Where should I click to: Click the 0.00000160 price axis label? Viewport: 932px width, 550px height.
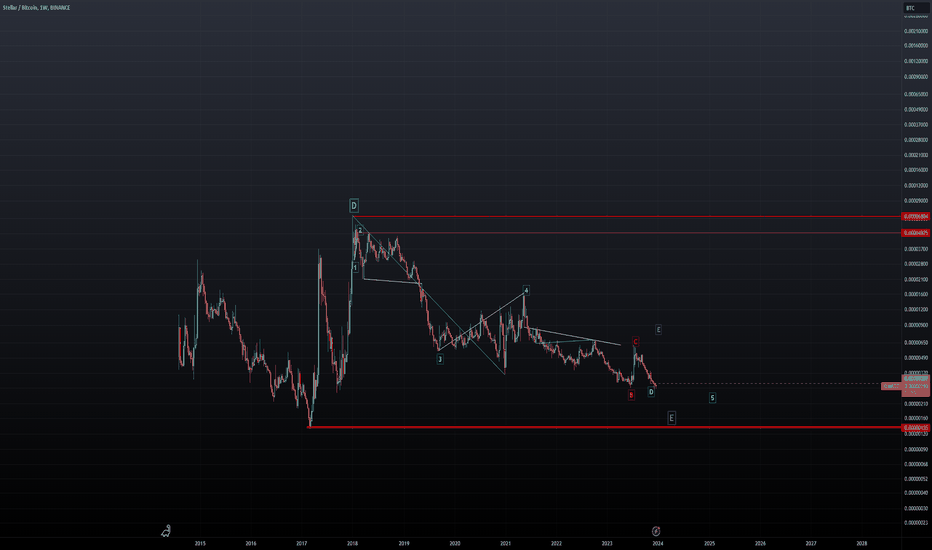pyautogui.click(x=916, y=418)
